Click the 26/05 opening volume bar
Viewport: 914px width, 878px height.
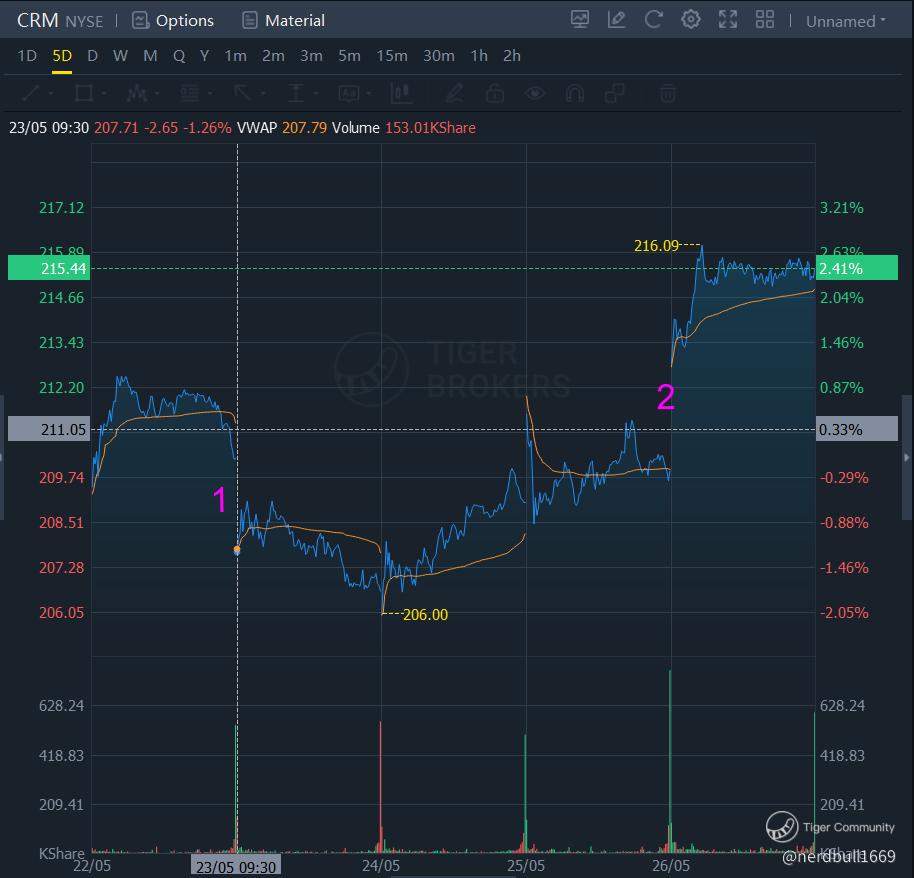pos(670,761)
